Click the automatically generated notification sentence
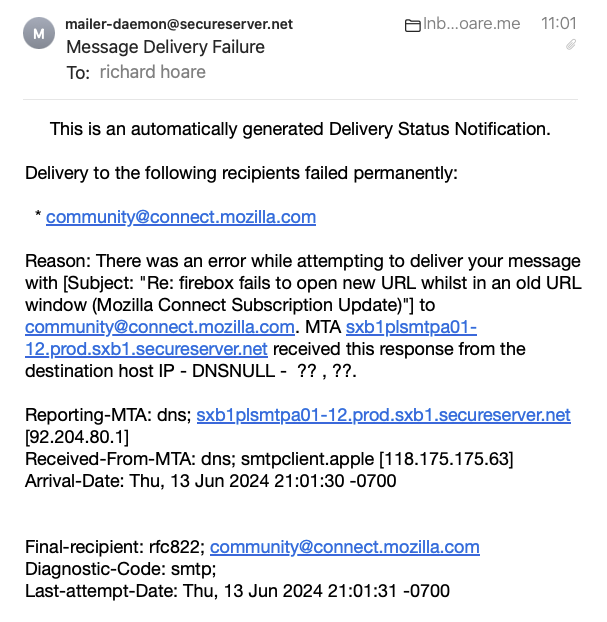This screenshot has width=607, height=622. 300,129
